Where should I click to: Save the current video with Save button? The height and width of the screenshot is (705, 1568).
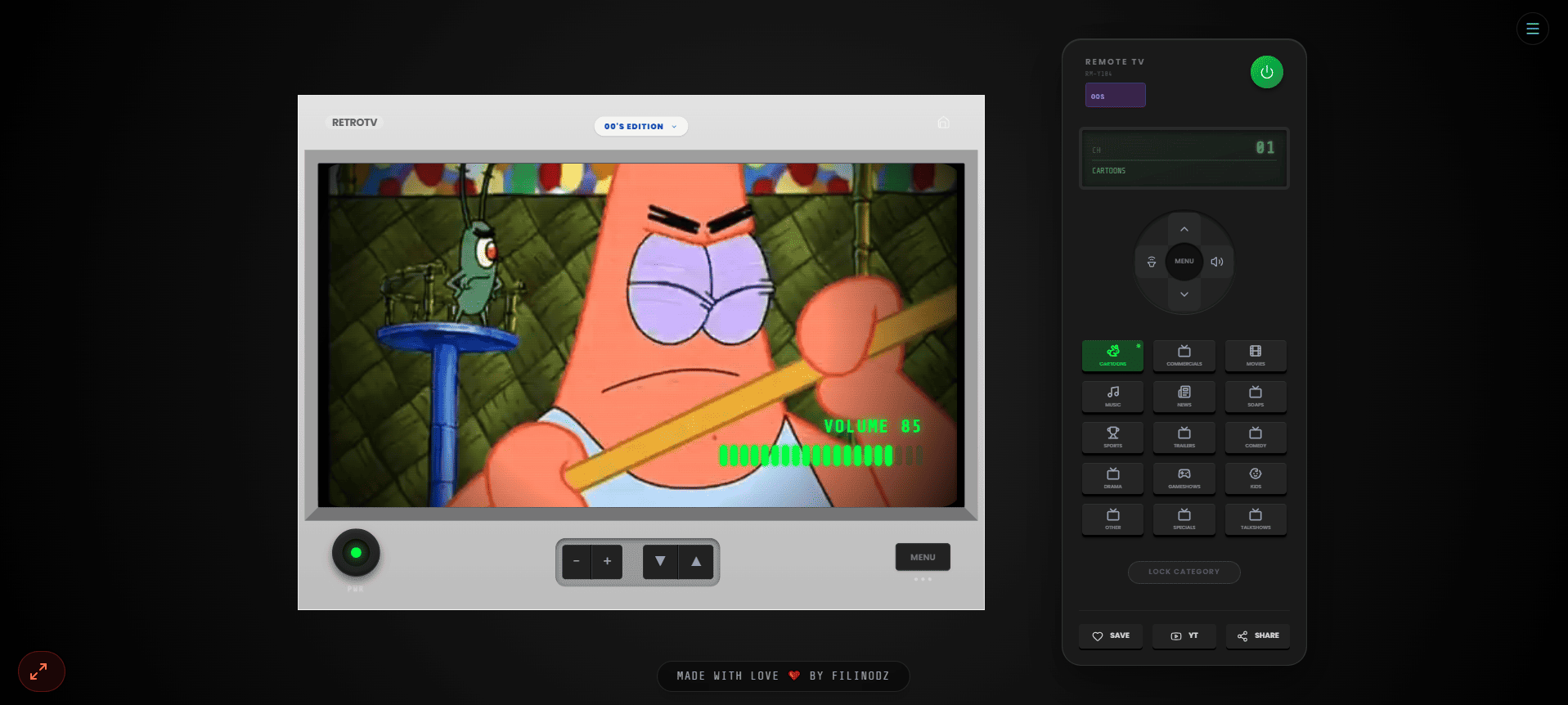[x=1111, y=635]
